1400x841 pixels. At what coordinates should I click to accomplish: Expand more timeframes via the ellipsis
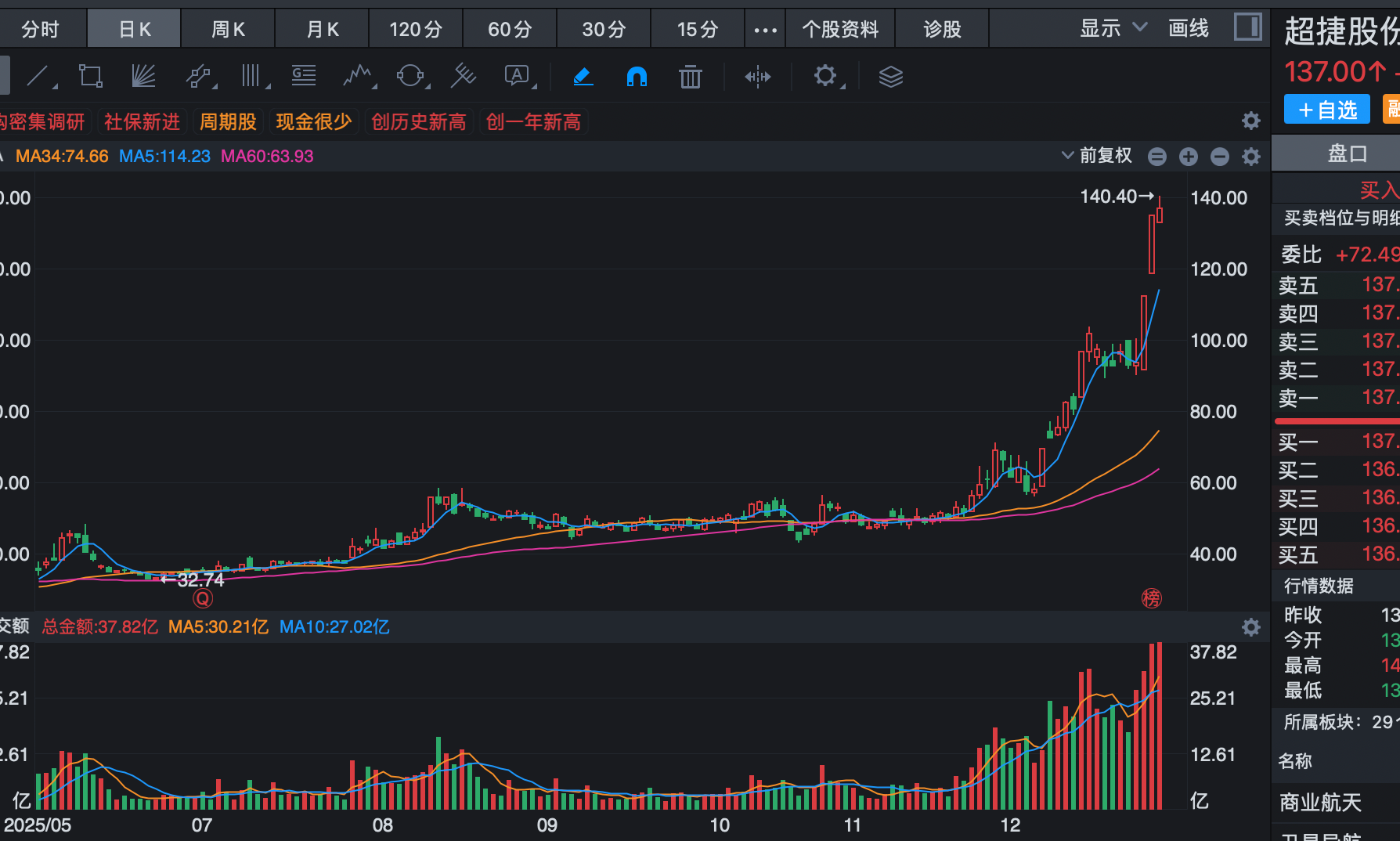pyautogui.click(x=765, y=30)
